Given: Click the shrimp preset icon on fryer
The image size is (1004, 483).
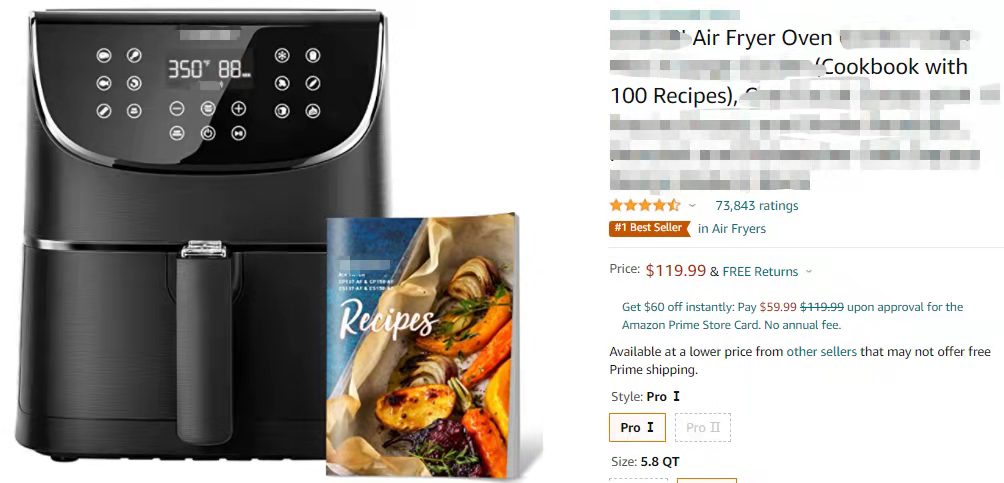Looking at the screenshot, I should 134,83.
